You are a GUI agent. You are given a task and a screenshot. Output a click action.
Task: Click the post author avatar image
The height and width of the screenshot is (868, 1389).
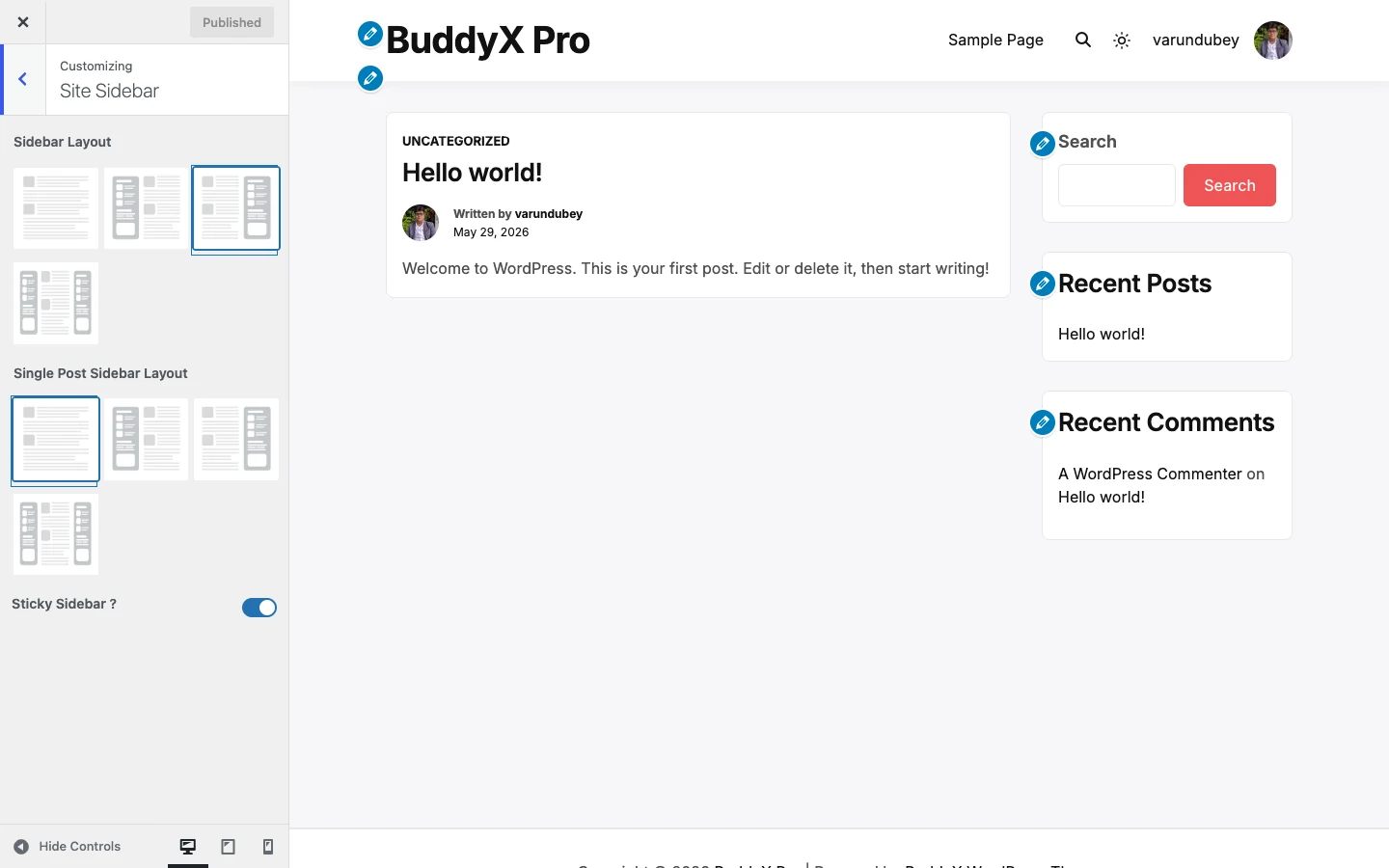click(x=421, y=223)
